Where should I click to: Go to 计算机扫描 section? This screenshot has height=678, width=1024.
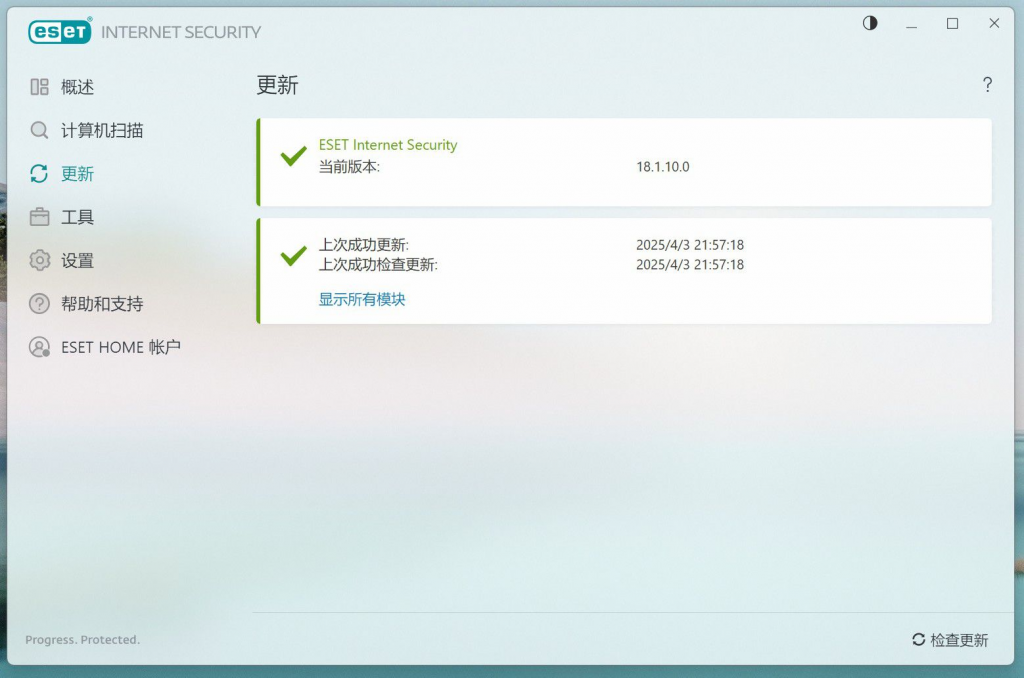pos(102,130)
